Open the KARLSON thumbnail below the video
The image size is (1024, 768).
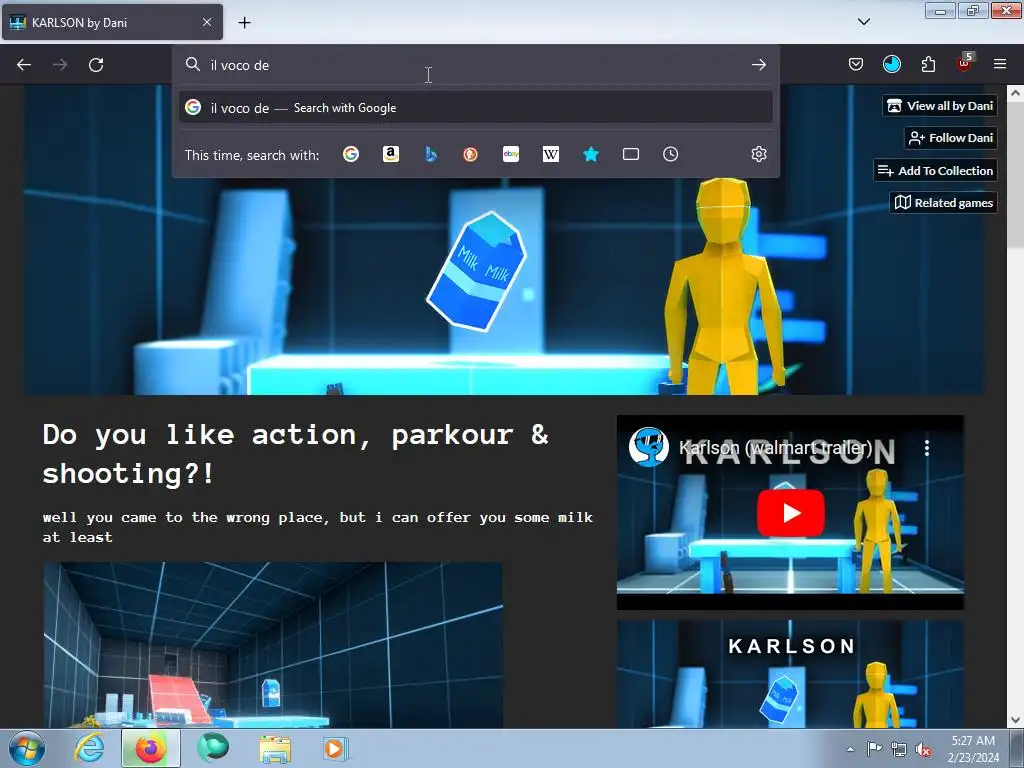point(790,674)
